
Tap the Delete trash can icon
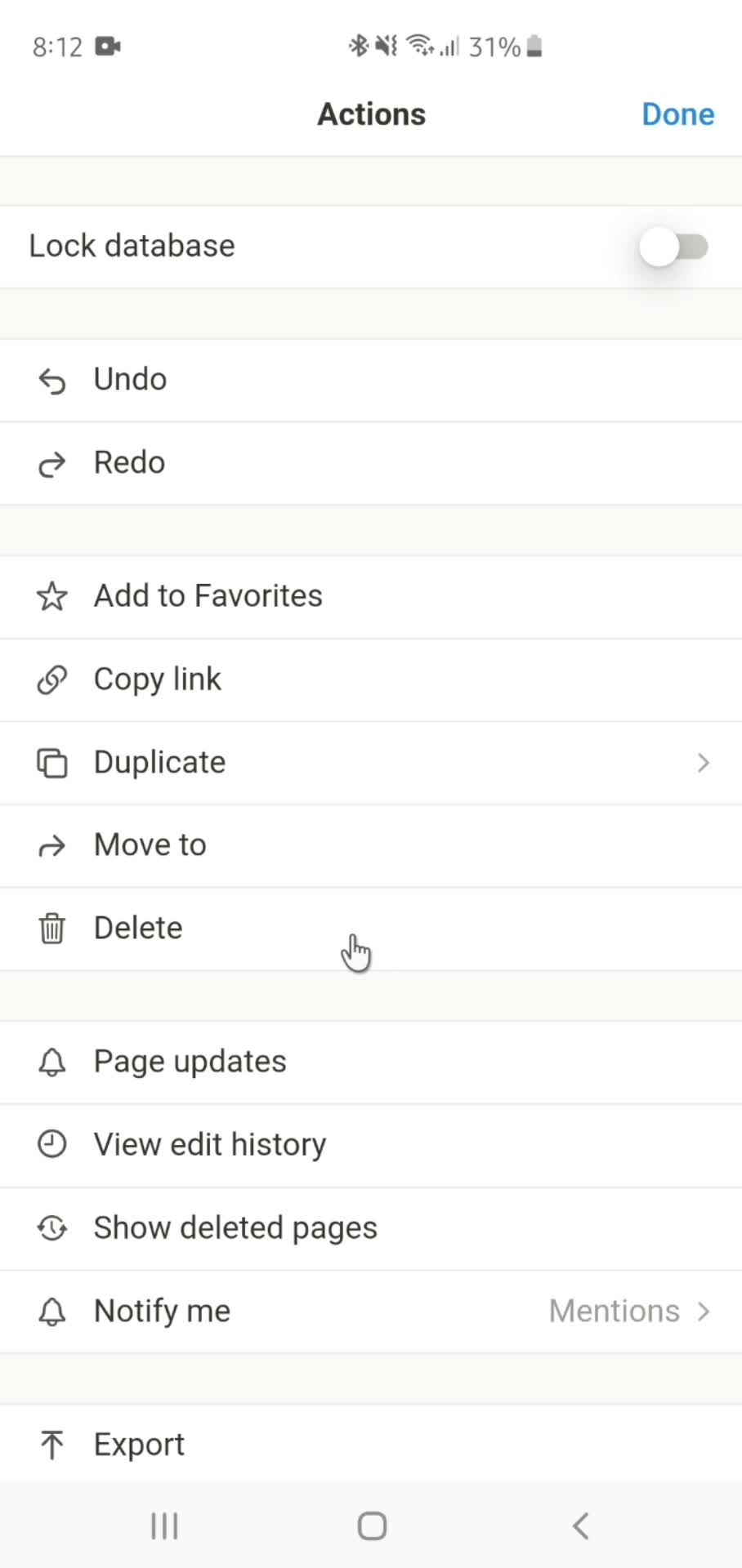pyautogui.click(x=51, y=929)
